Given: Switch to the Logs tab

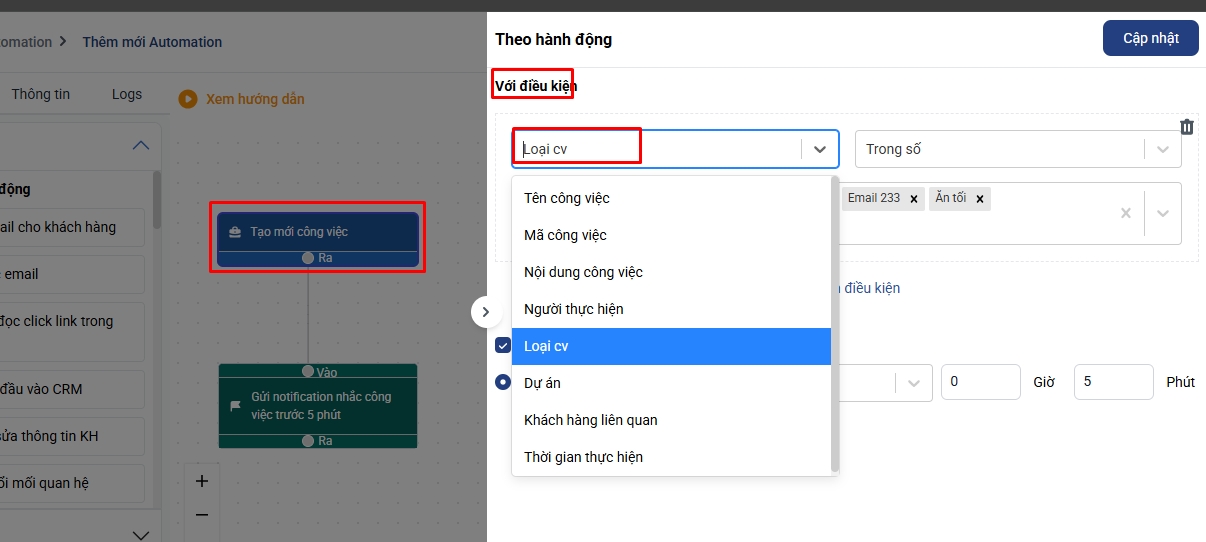Looking at the screenshot, I should point(127,94).
